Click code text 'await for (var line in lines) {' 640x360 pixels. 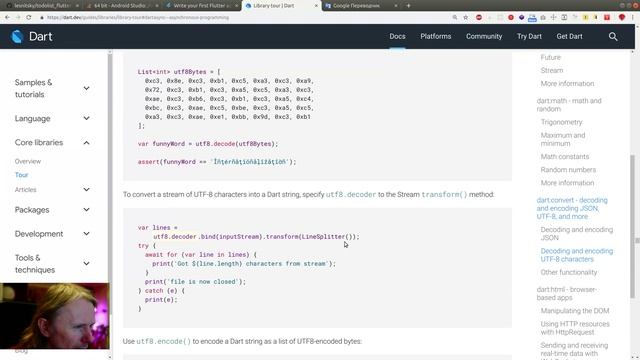[201, 255]
